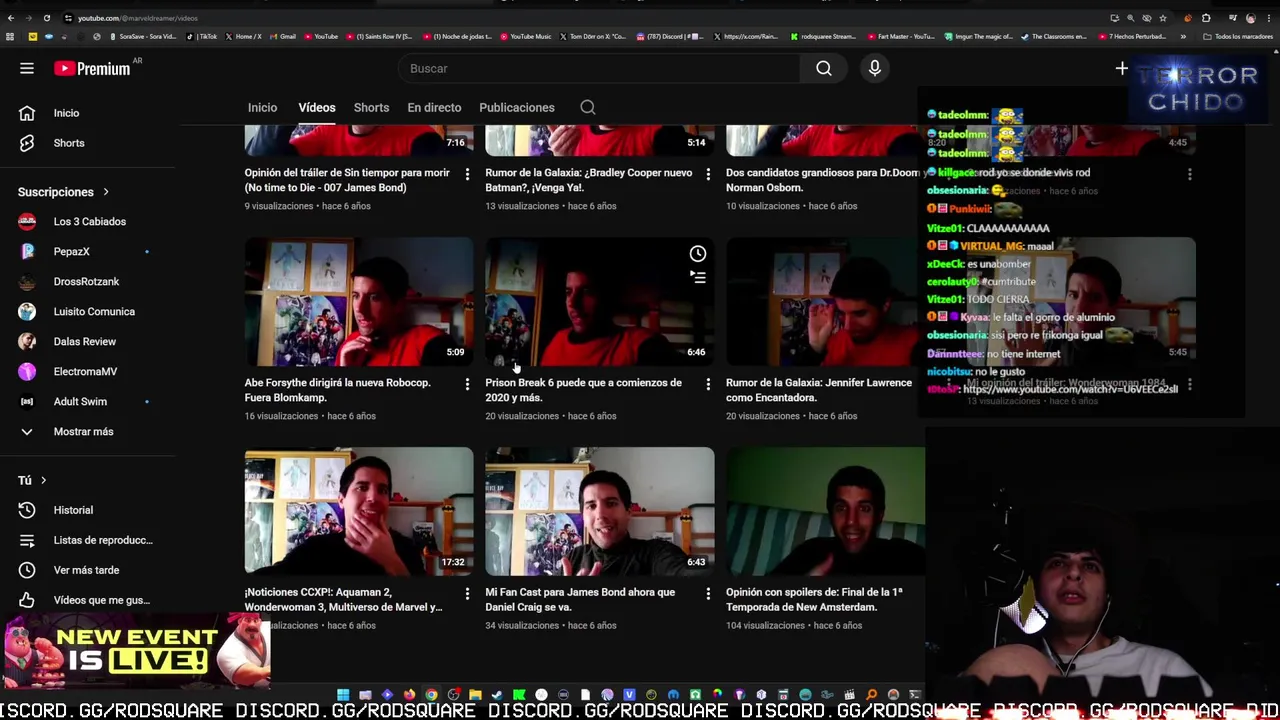
Task: Click the browser address bar URL
Action: pos(138,18)
